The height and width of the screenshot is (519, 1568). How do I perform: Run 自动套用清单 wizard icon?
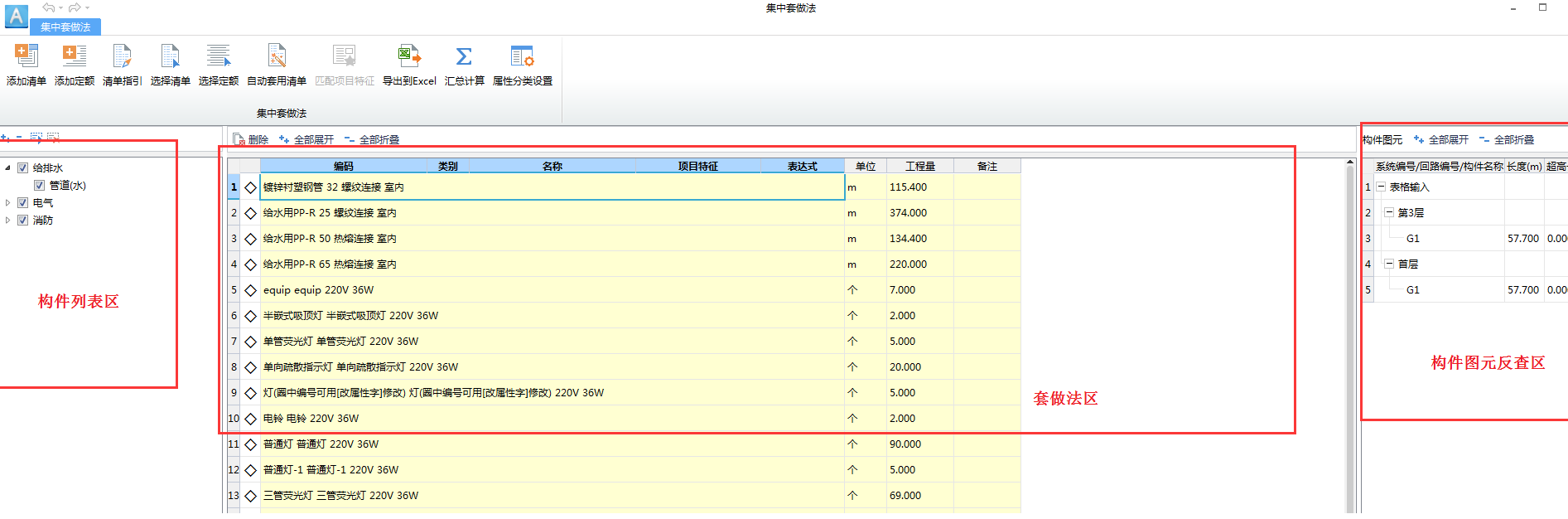[x=277, y=57]
